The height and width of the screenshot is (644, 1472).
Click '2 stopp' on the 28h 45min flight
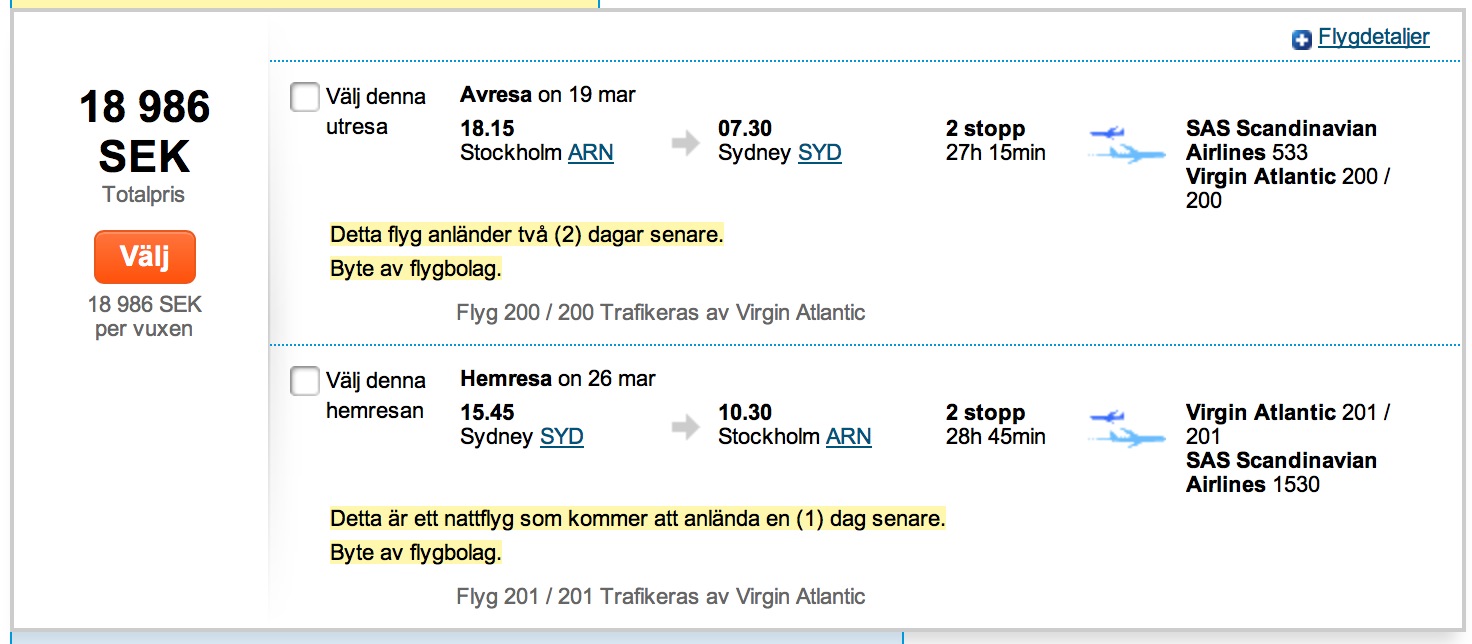985,413
